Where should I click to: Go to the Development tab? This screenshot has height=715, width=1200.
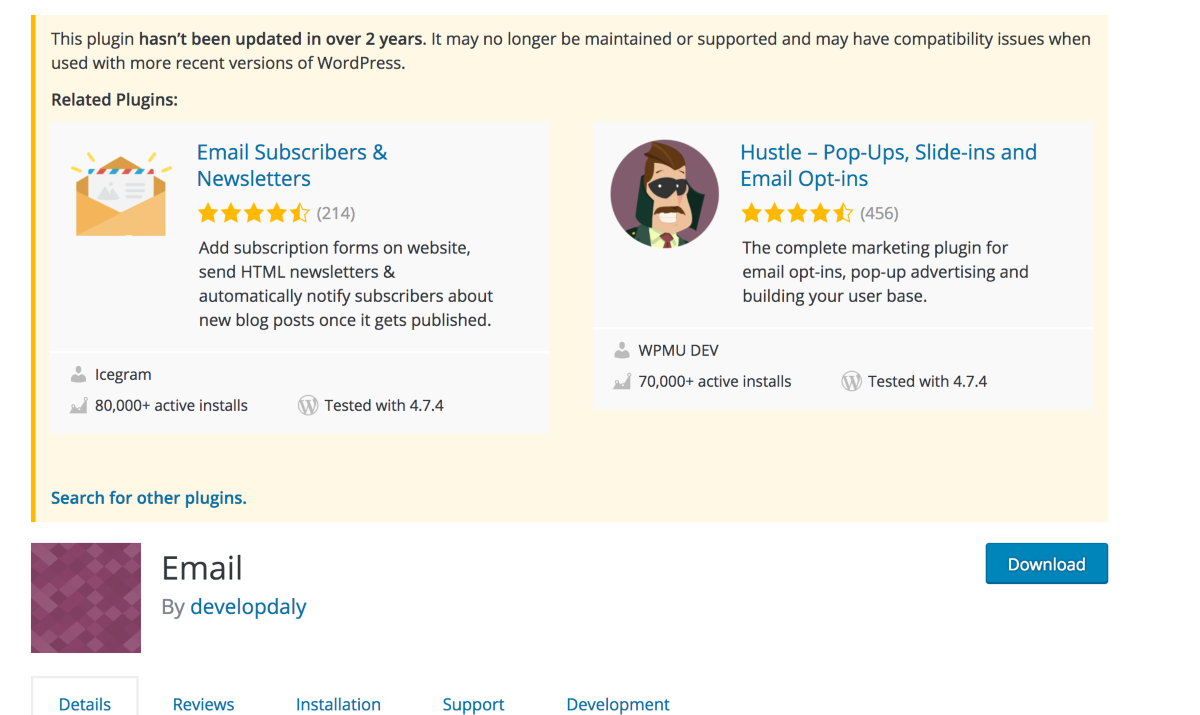(618, 704)
